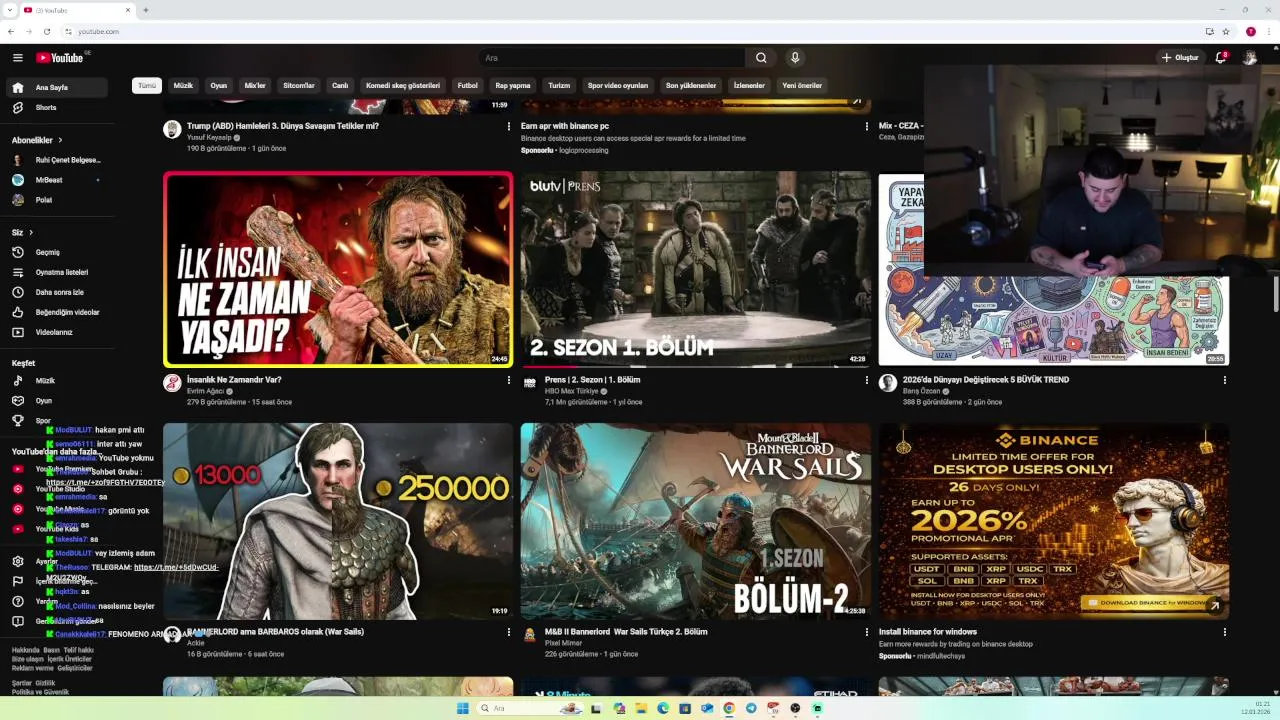1280x720 pixels.
Task: Bookmark this page with star icon
Action: tap(1226, 31)
